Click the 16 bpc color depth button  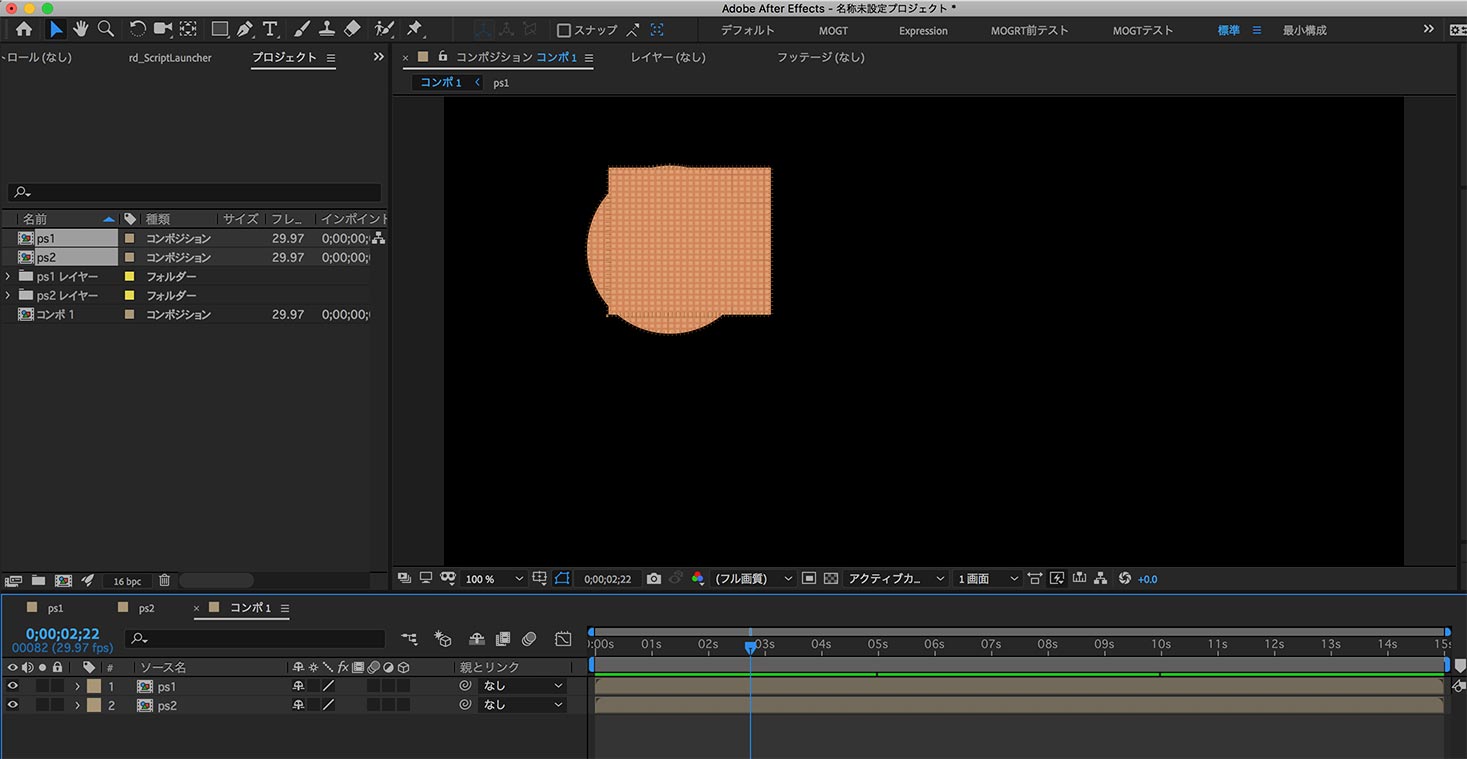pos(127,581)
